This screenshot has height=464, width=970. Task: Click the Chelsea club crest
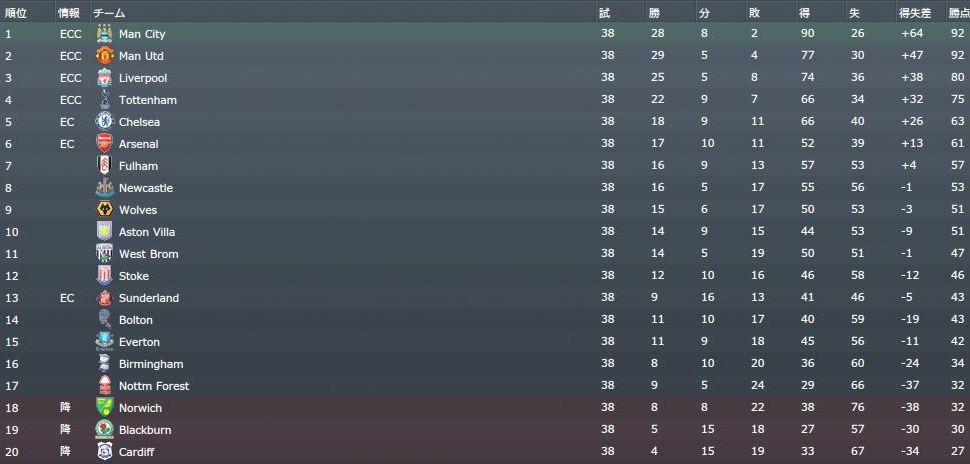pos(104,122)
